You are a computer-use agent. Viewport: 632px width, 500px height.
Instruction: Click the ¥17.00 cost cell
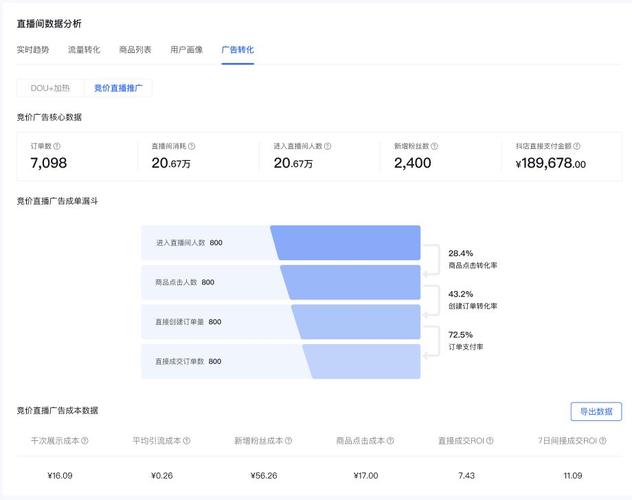click(x=366, y=475)
